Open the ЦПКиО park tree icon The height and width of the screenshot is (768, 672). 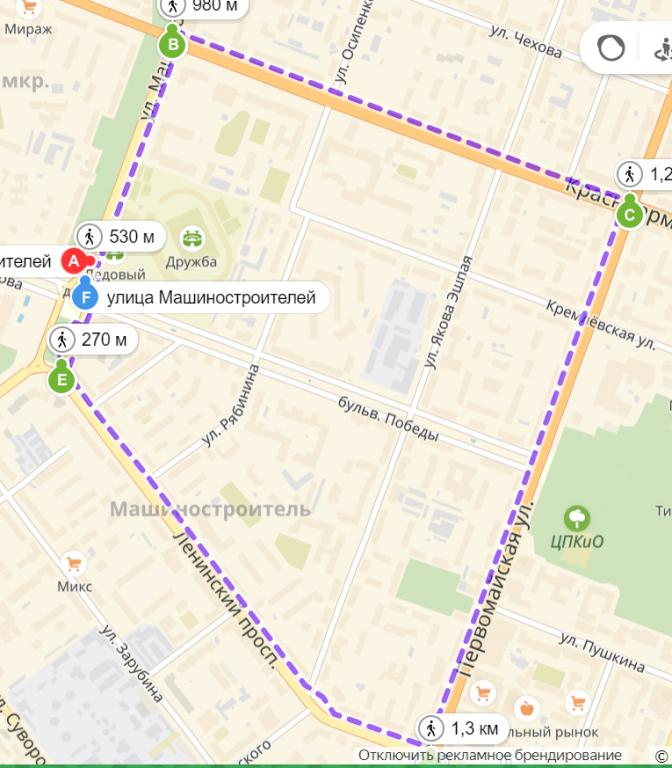click(x=577, y=518)
